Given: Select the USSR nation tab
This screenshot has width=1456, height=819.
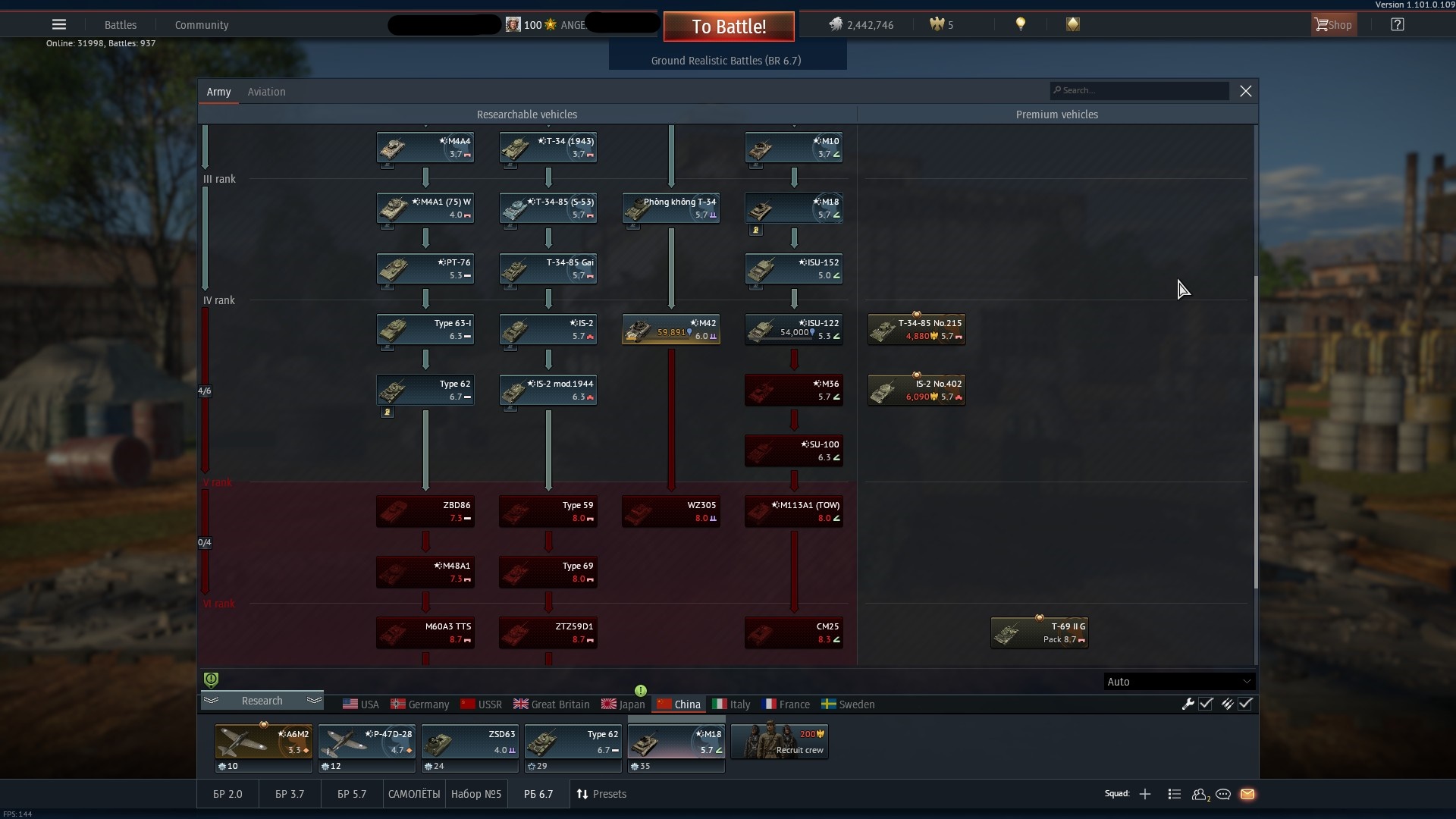Looking at the screenshot, I should click(x=481, y=704).
